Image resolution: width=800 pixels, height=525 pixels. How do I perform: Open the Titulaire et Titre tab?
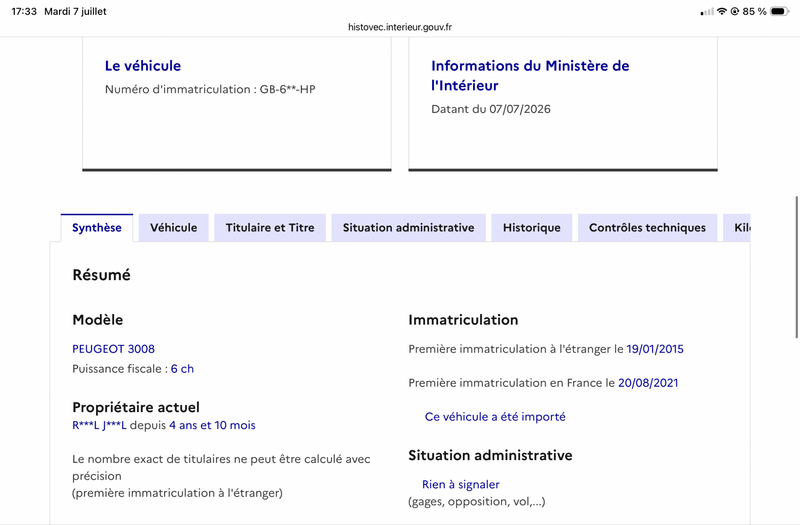pos(270,228)
